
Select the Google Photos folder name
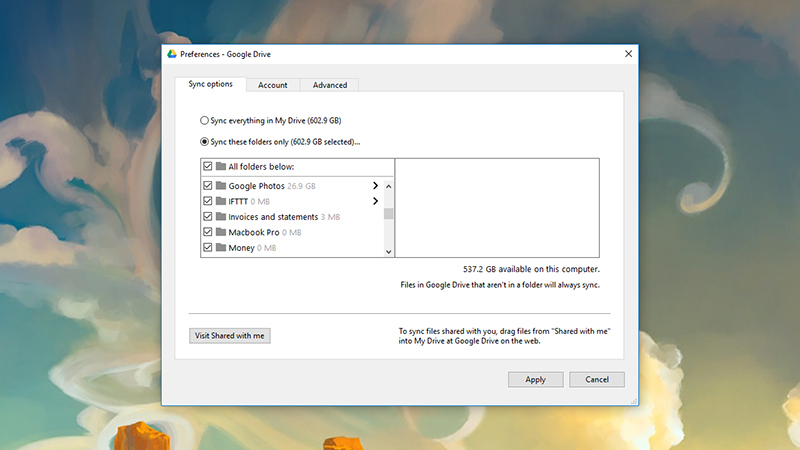(256, 186)
